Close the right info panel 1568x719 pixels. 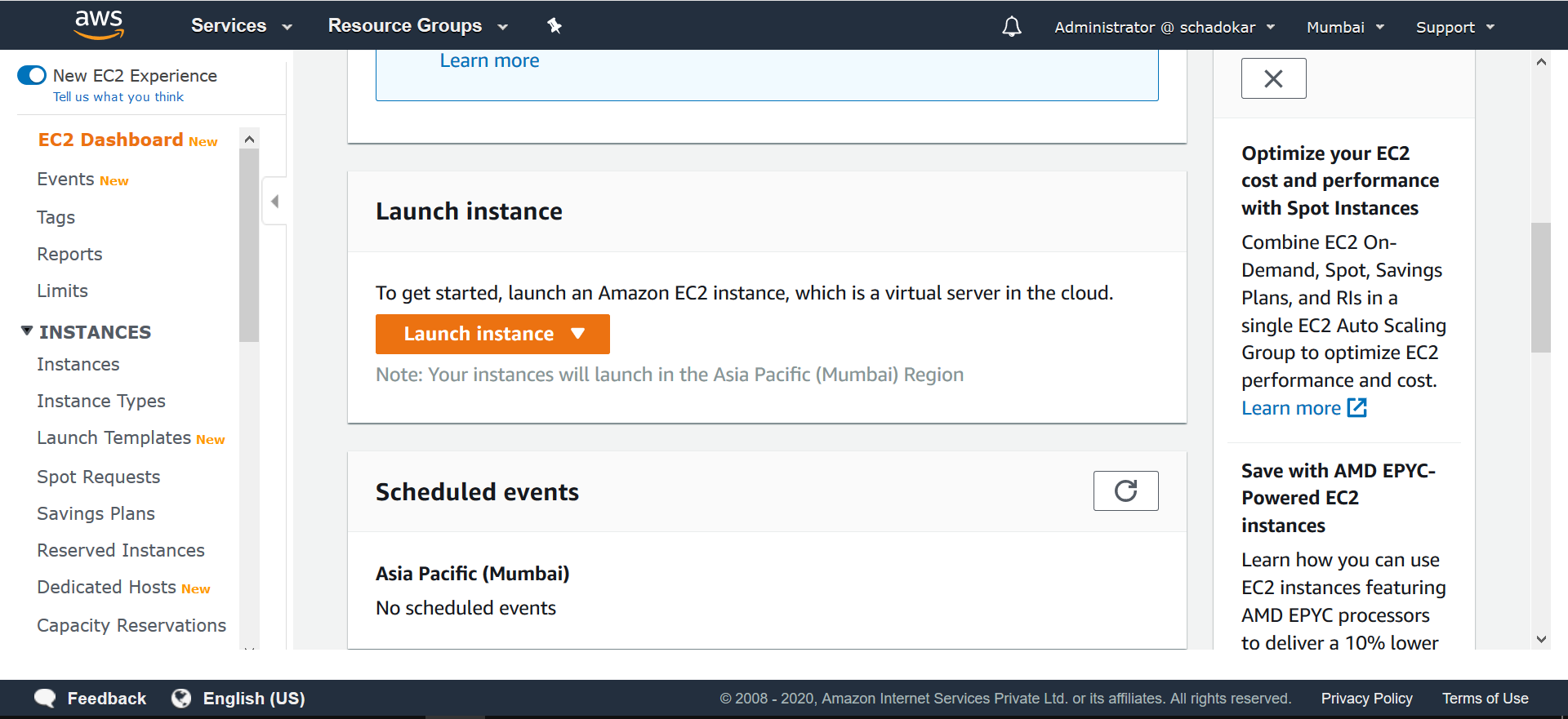[1273, 78]
